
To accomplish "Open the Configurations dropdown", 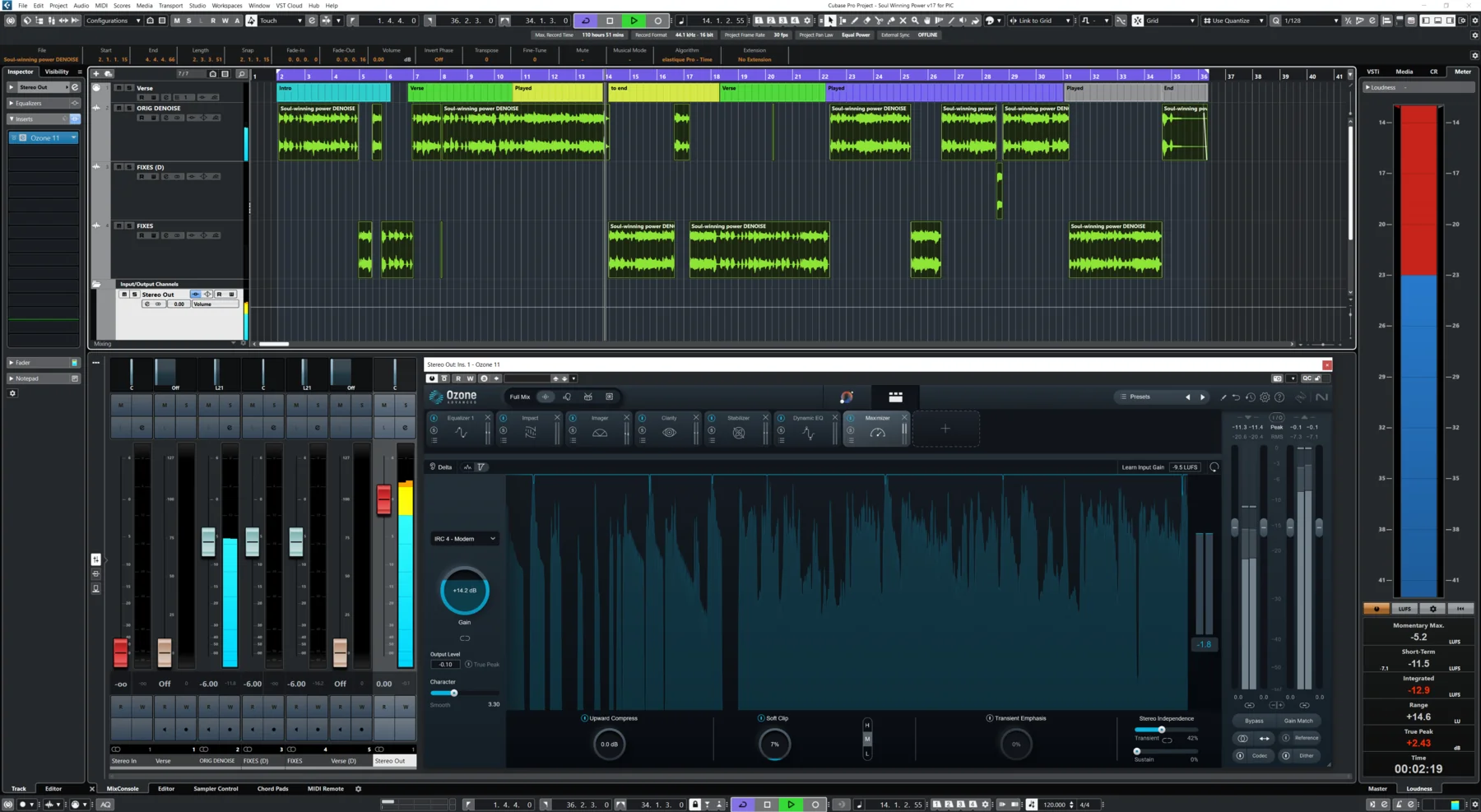I will coord(114,21).
